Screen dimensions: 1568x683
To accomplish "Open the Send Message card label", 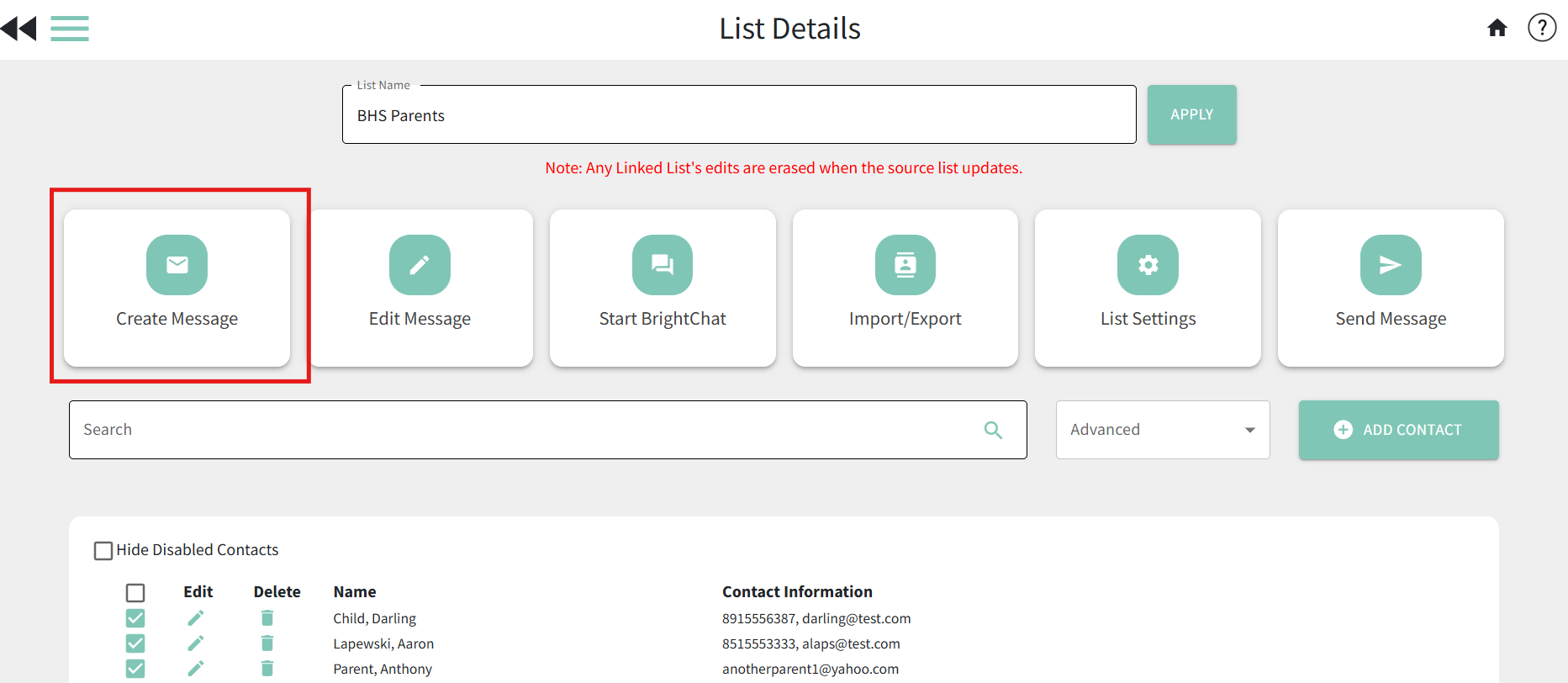I will pos(1391,319).
